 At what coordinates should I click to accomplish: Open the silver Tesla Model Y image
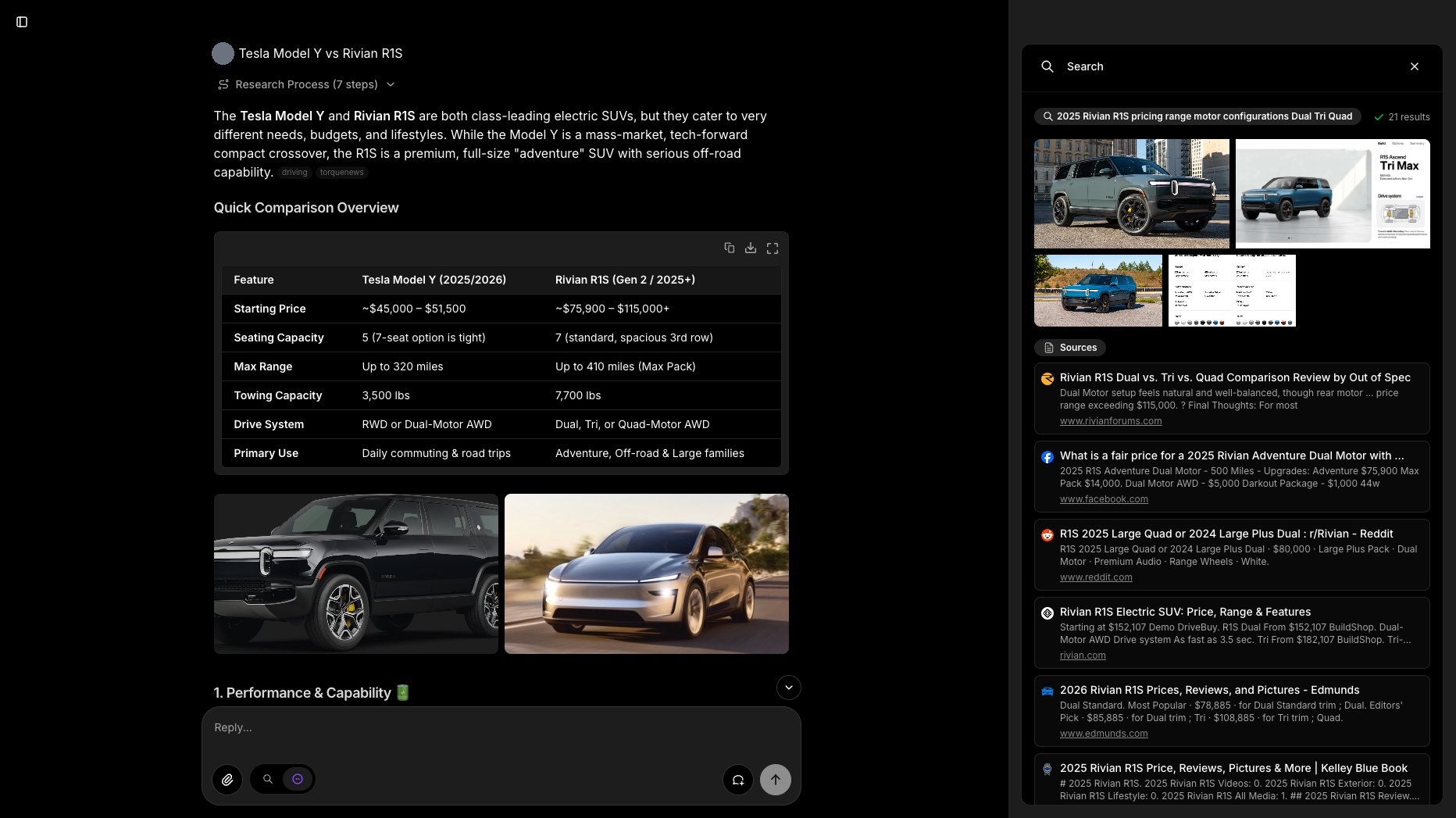(647, 573)
